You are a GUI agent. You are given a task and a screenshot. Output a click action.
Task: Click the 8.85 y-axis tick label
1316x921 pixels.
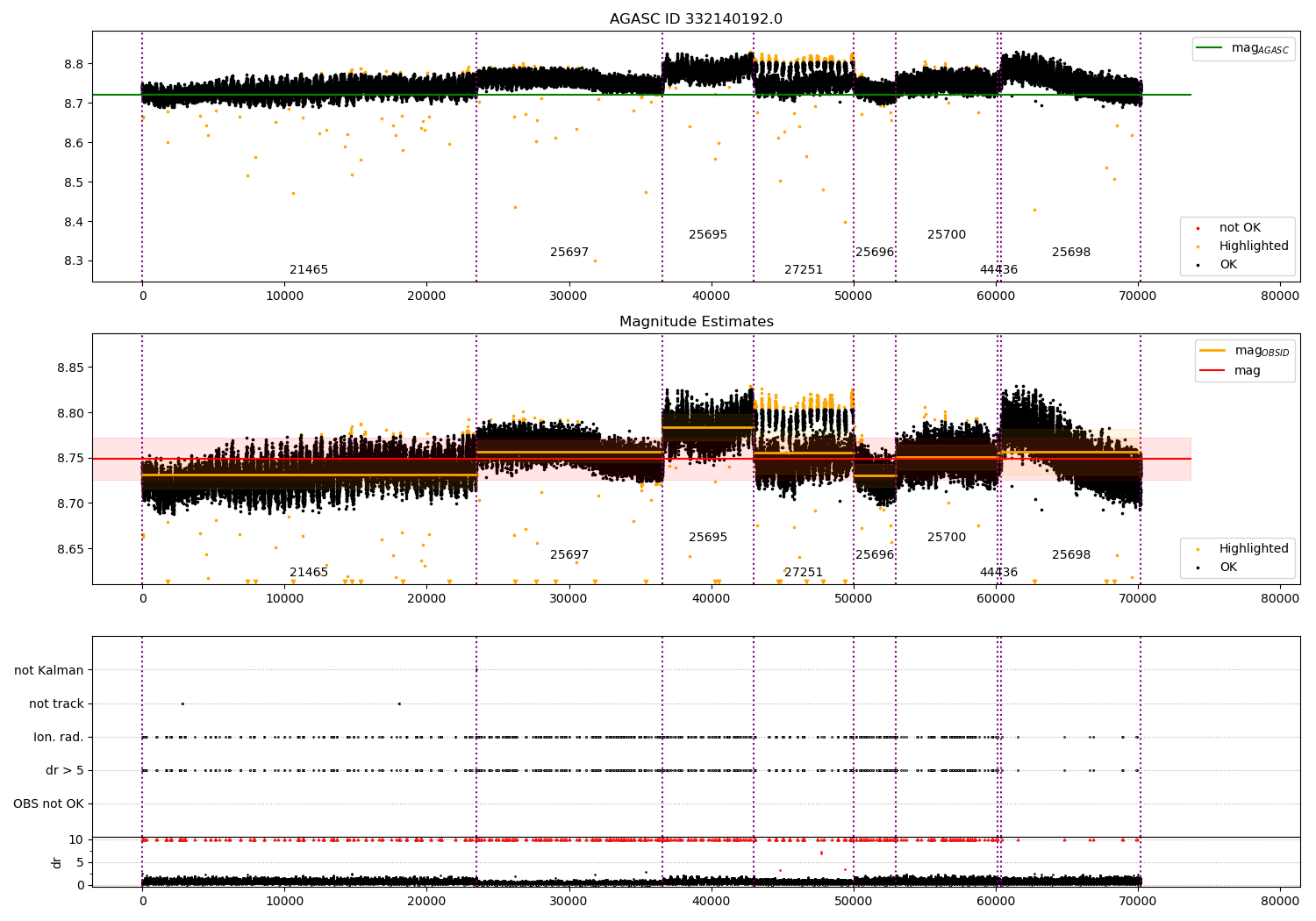coord(70,368)
